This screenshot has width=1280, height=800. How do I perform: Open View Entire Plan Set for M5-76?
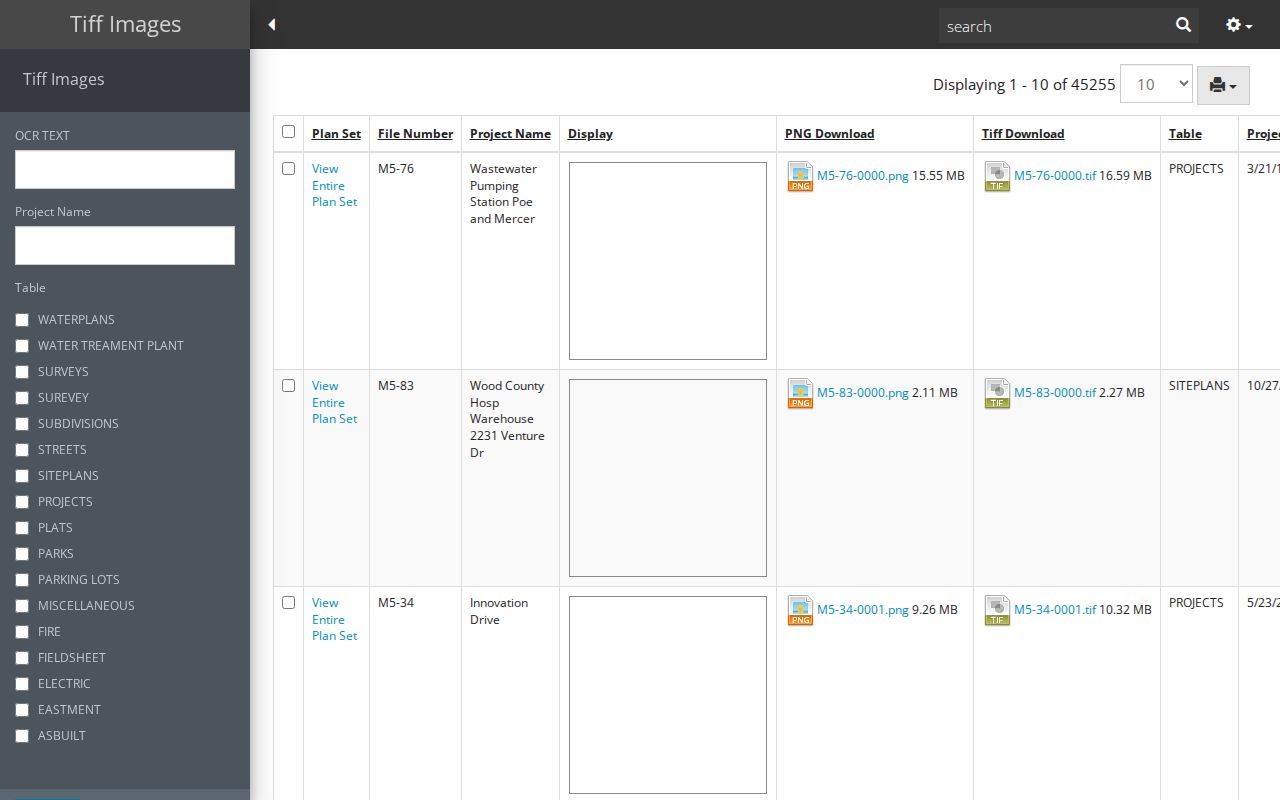[334, 185]
